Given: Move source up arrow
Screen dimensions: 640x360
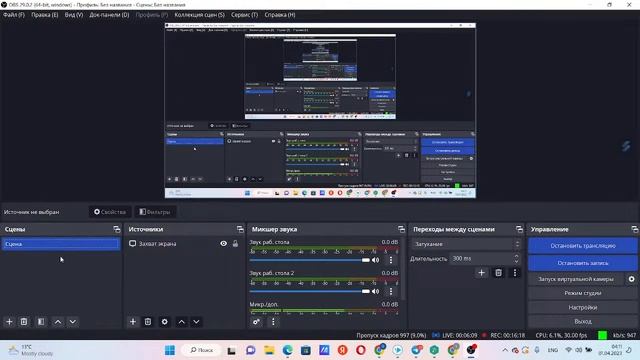Looking at the screenshot, I should tap(182, 322).
